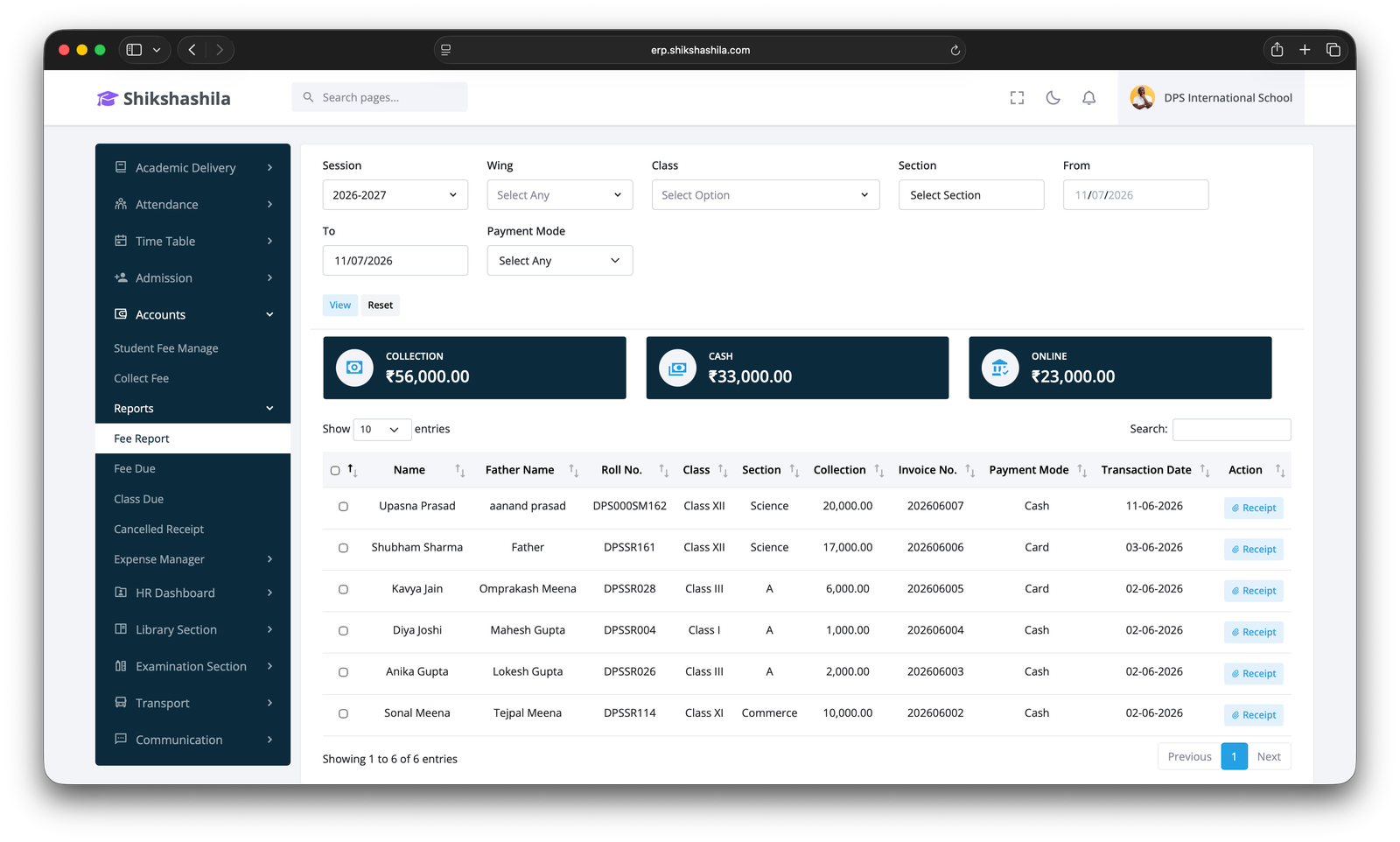
Task: Click the Online card bank icon
Action: [x=1000, y=368]
